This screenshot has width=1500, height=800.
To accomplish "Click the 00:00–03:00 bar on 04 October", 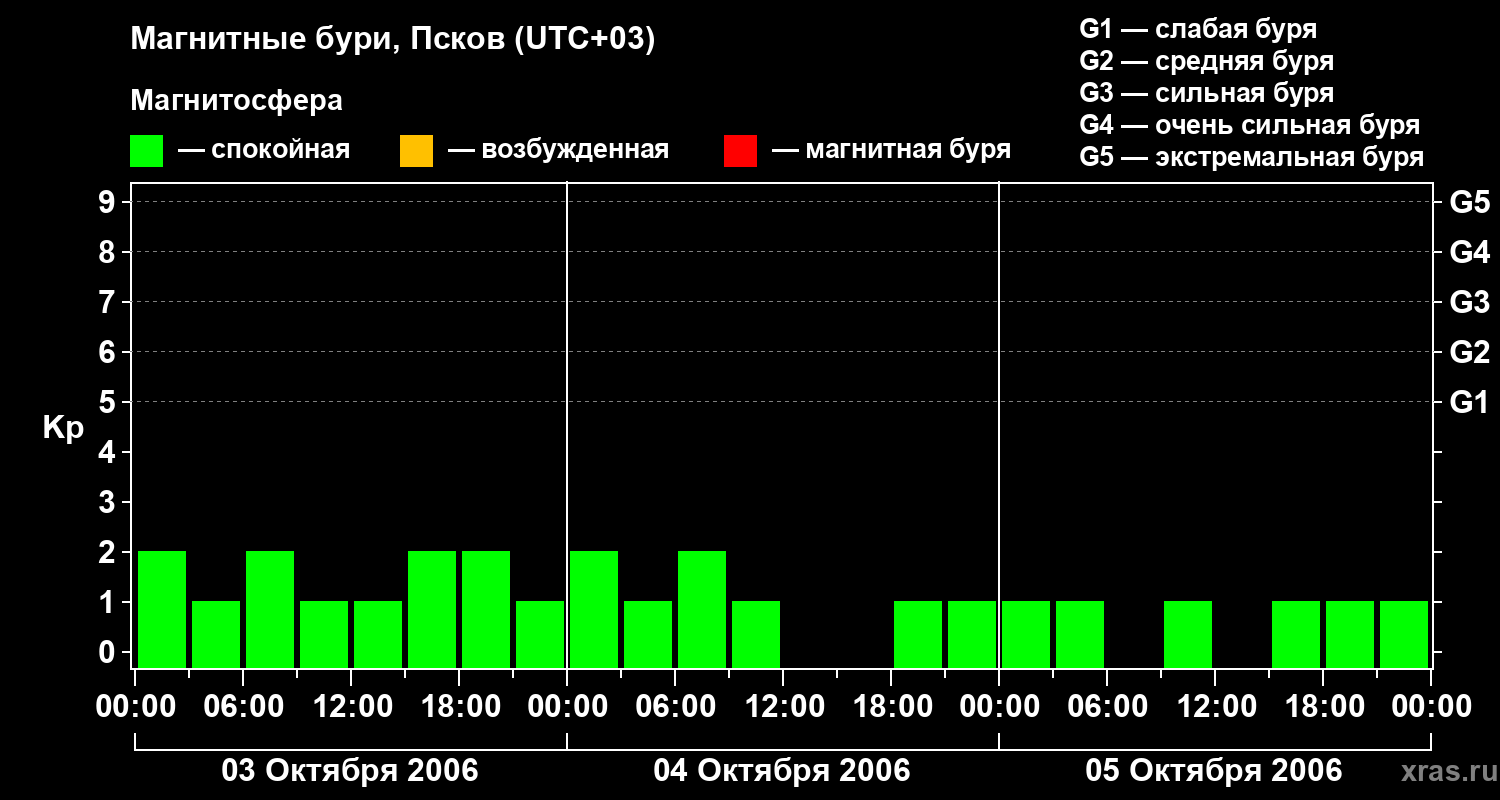I will point(594,609).
